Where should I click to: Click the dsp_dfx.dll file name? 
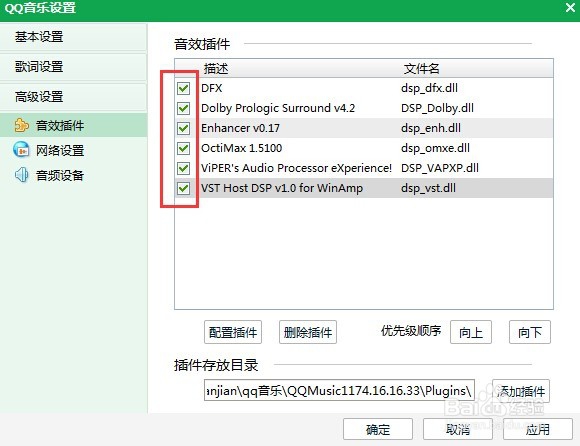pos(429,88)
